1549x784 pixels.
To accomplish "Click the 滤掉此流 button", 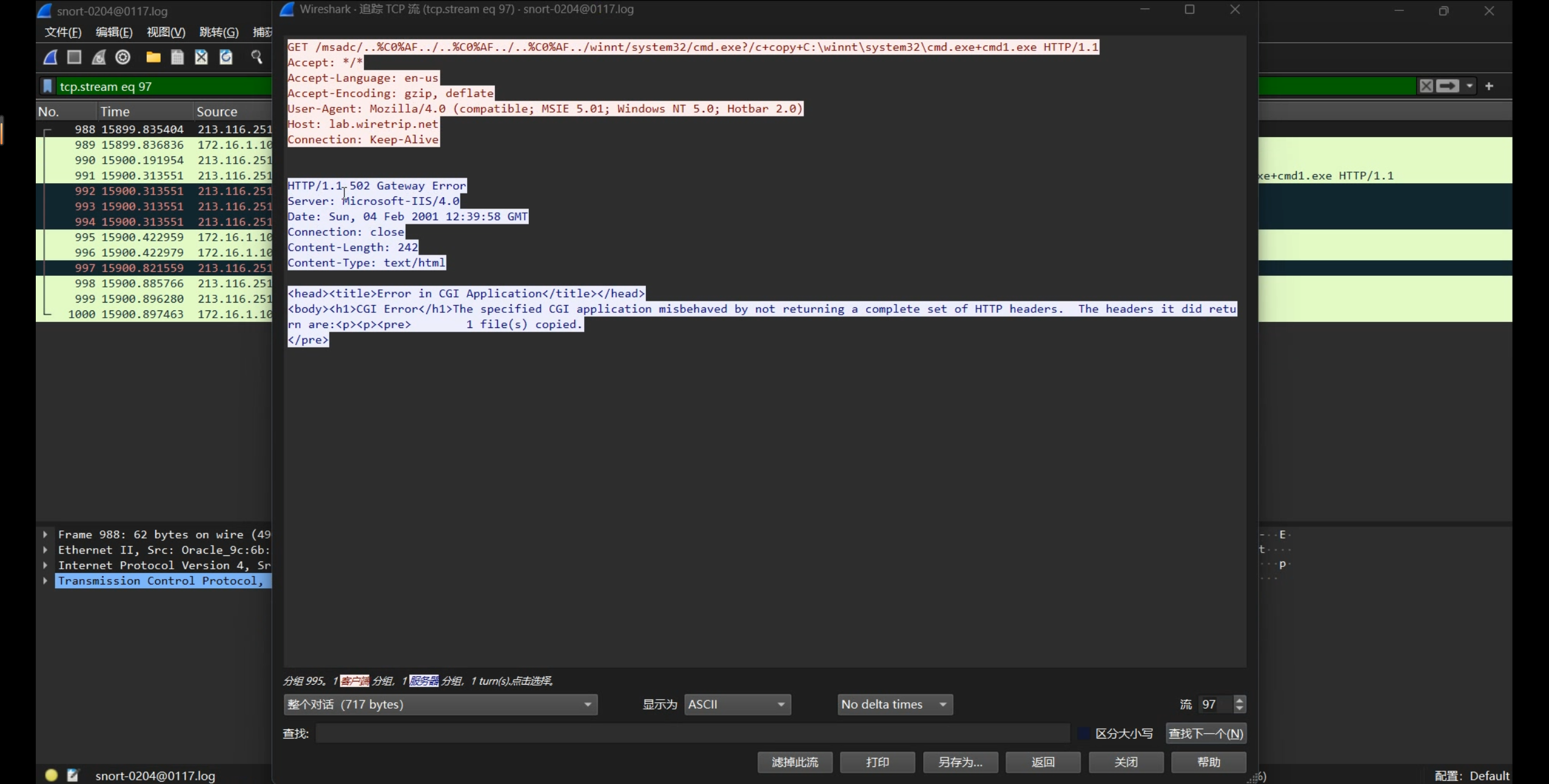I will click(795, 762).
